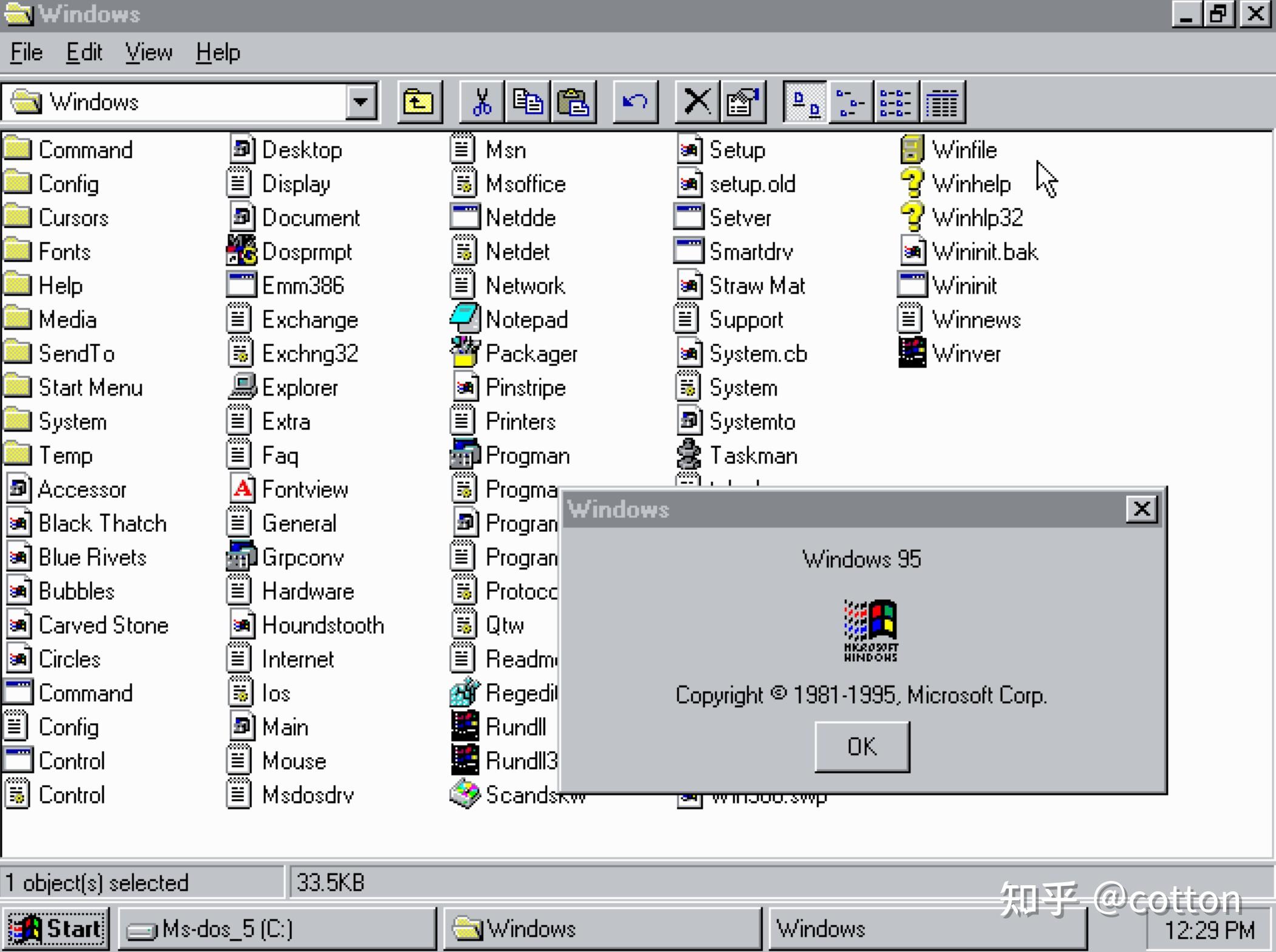Switch to Large Icons view
Screen dimensions: 1276x952
tap(806, 101)
